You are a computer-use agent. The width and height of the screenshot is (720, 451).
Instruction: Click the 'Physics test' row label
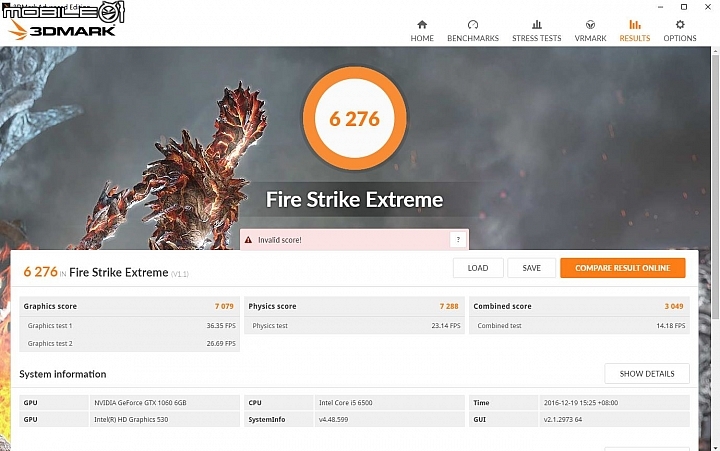270,326
